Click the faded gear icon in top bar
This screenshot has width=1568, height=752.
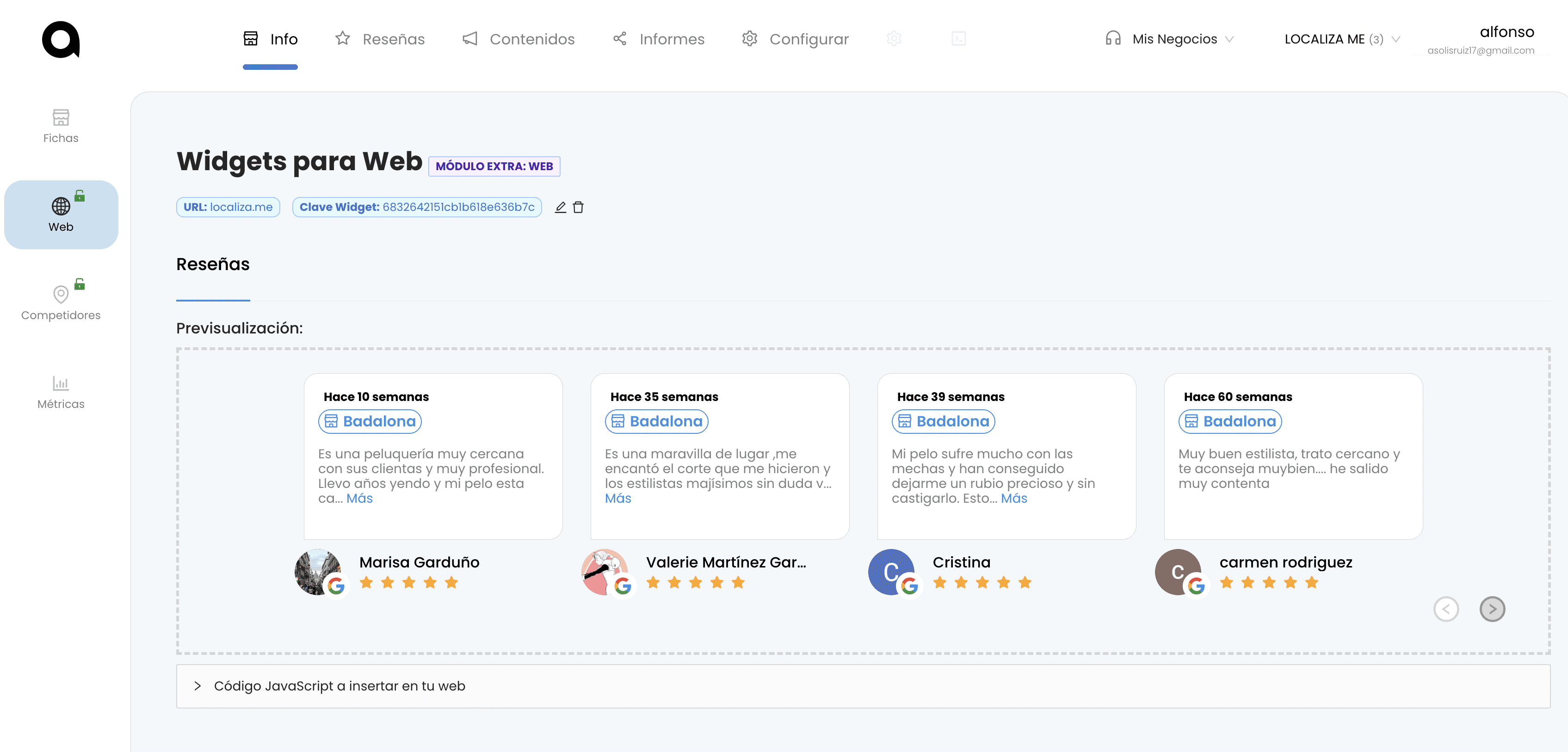(894, 39)
